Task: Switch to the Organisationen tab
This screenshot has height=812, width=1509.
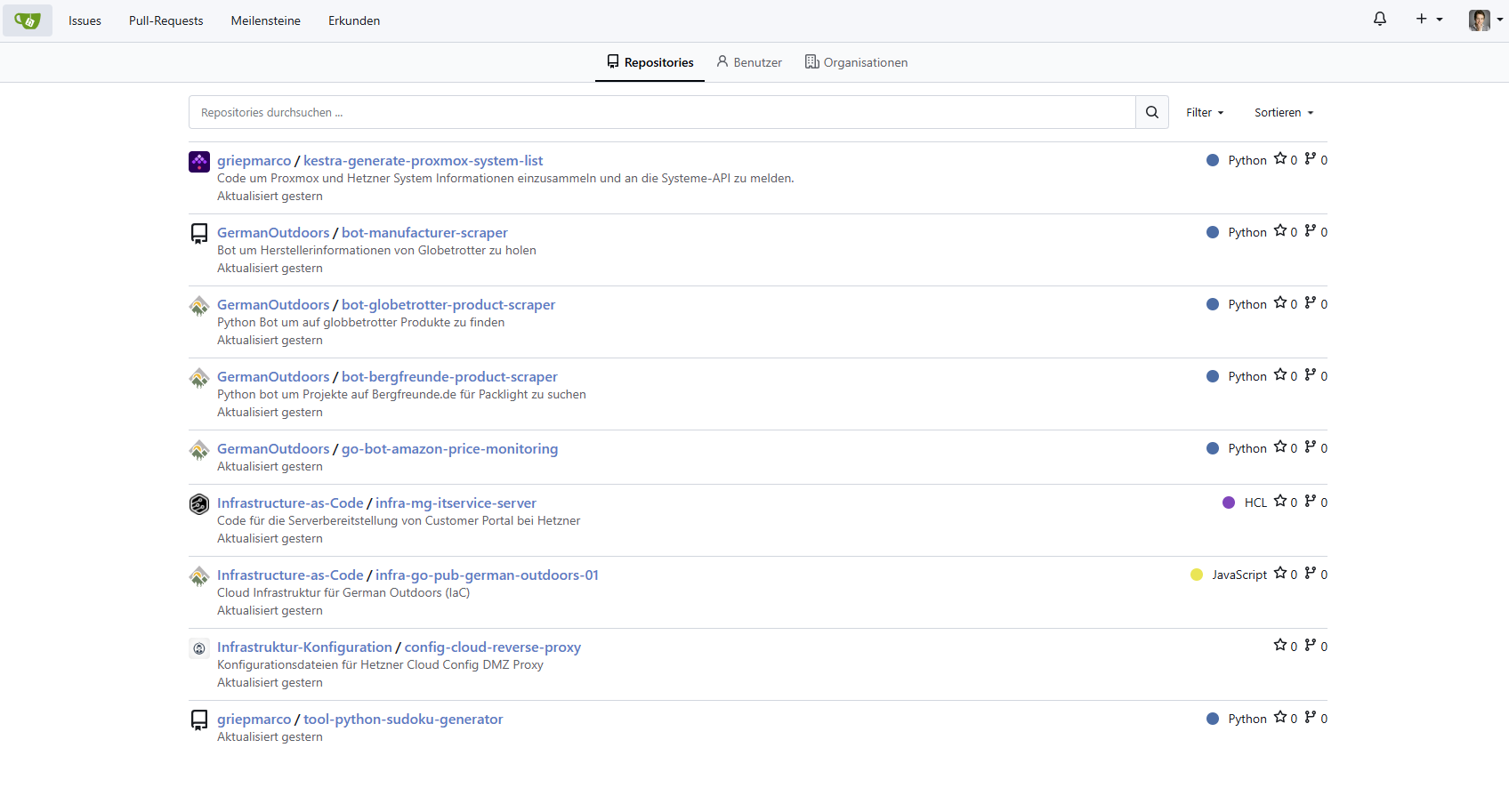Action: pyautogui.click(x=856, y=62)
